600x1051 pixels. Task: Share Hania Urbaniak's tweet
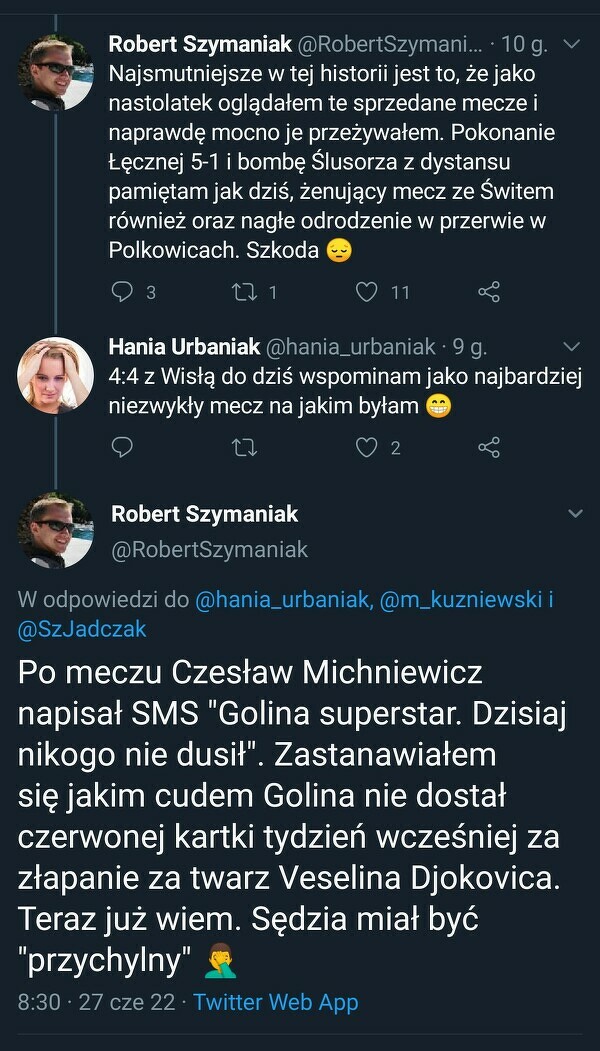(x=489, y=447)
